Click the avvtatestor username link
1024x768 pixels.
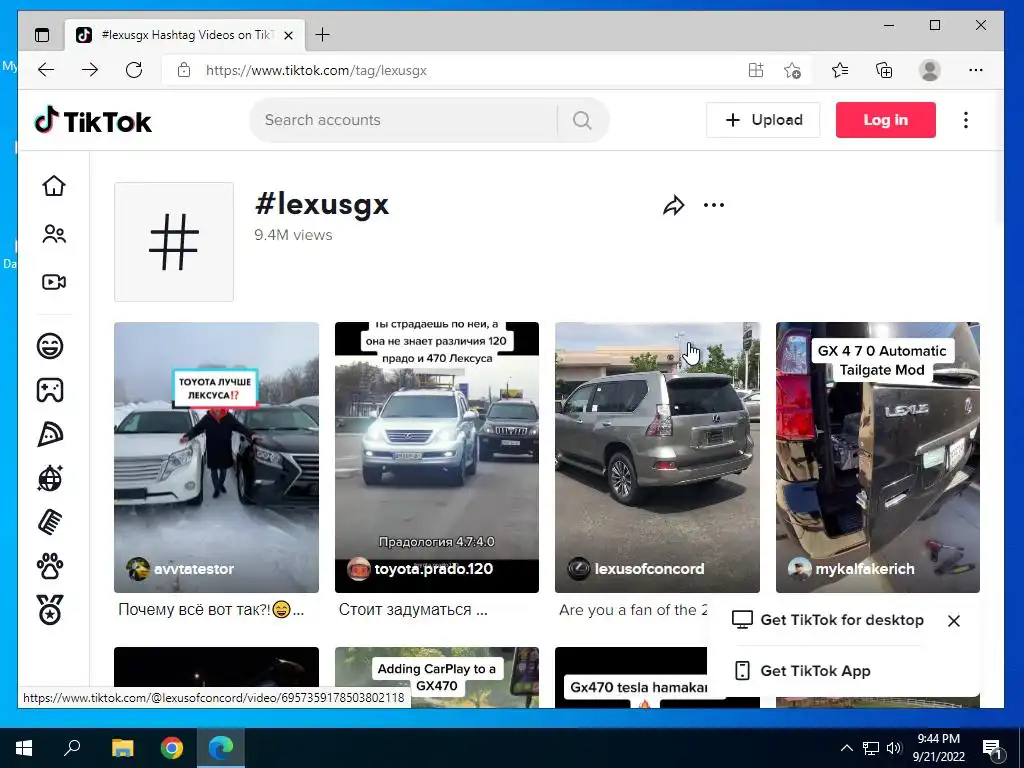click(x=193, y=569)
